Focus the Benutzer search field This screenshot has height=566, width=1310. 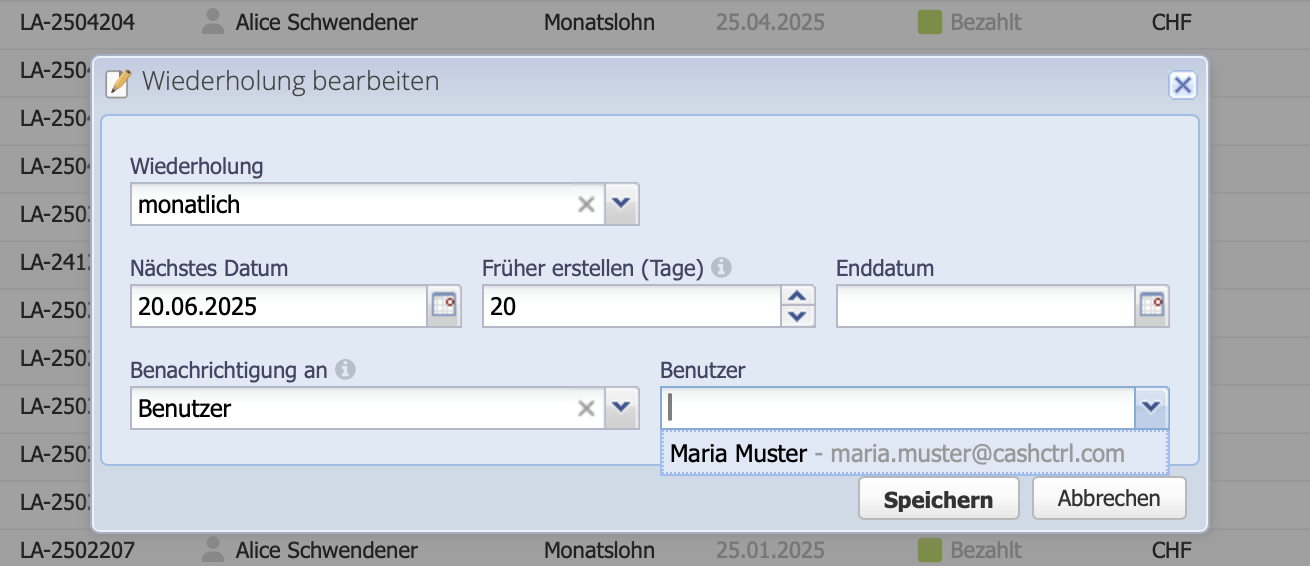click(x=897, y=408)
